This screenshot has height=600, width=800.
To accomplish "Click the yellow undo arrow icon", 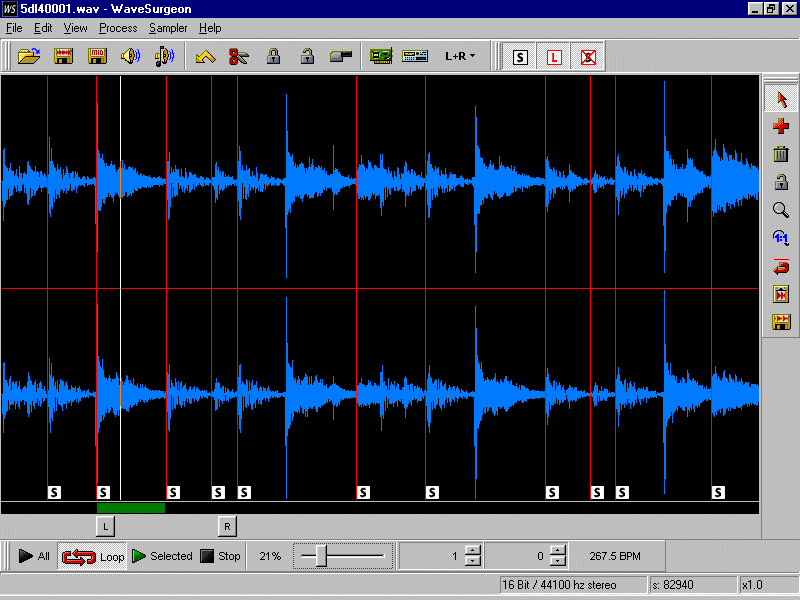I will click(205, 56).
